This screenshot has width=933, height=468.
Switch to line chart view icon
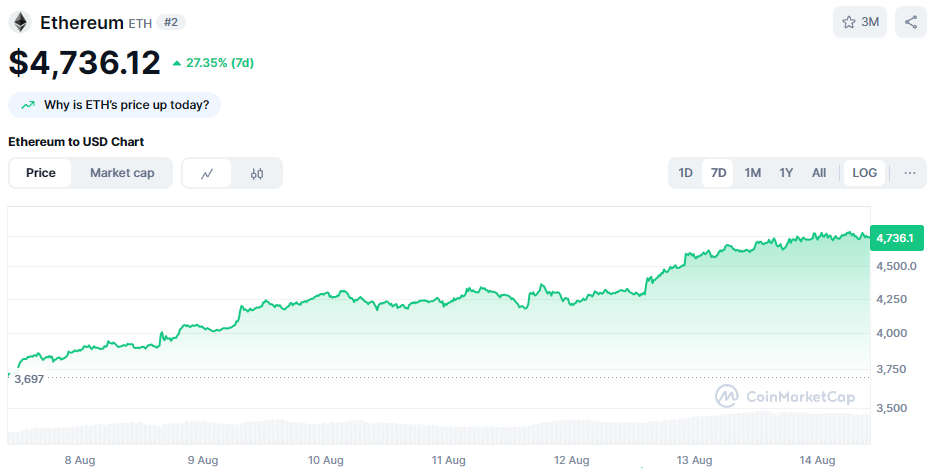click(207, 173)
